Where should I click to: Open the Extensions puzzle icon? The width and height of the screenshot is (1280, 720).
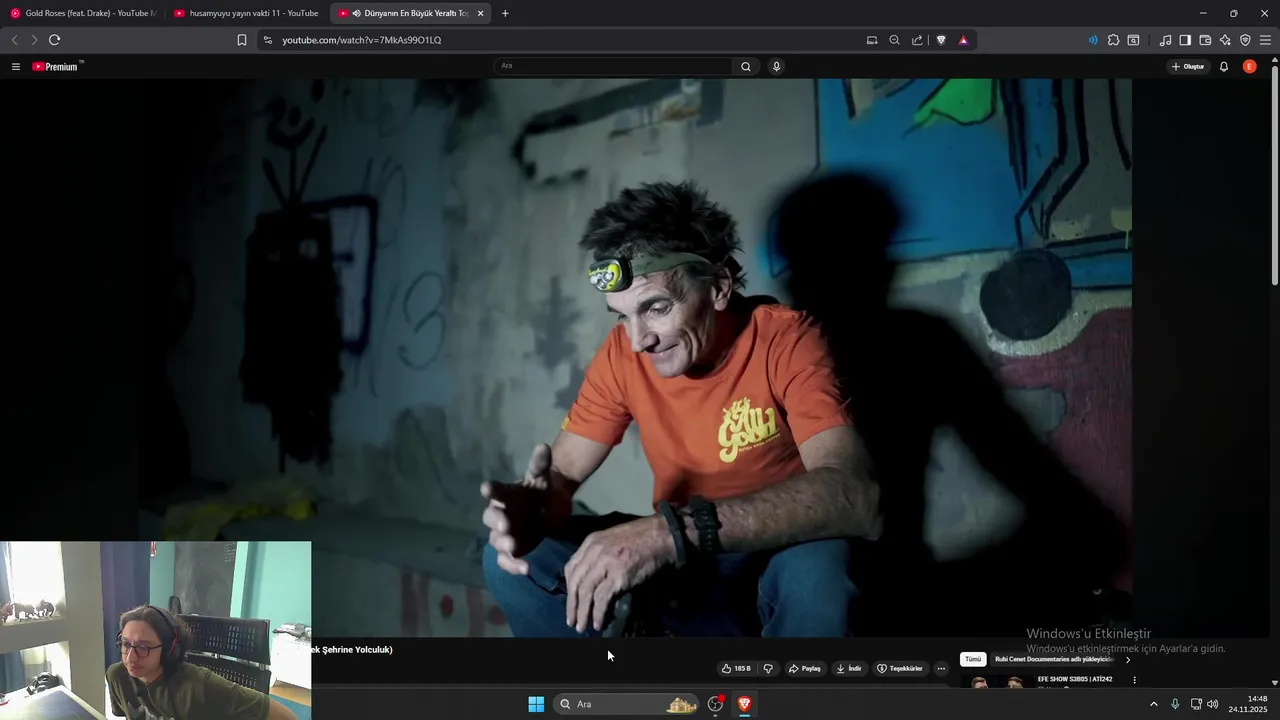point(1113,40)
